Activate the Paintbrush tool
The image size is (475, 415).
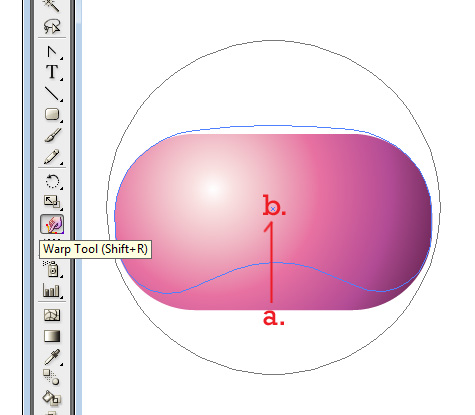click(52, 135)
